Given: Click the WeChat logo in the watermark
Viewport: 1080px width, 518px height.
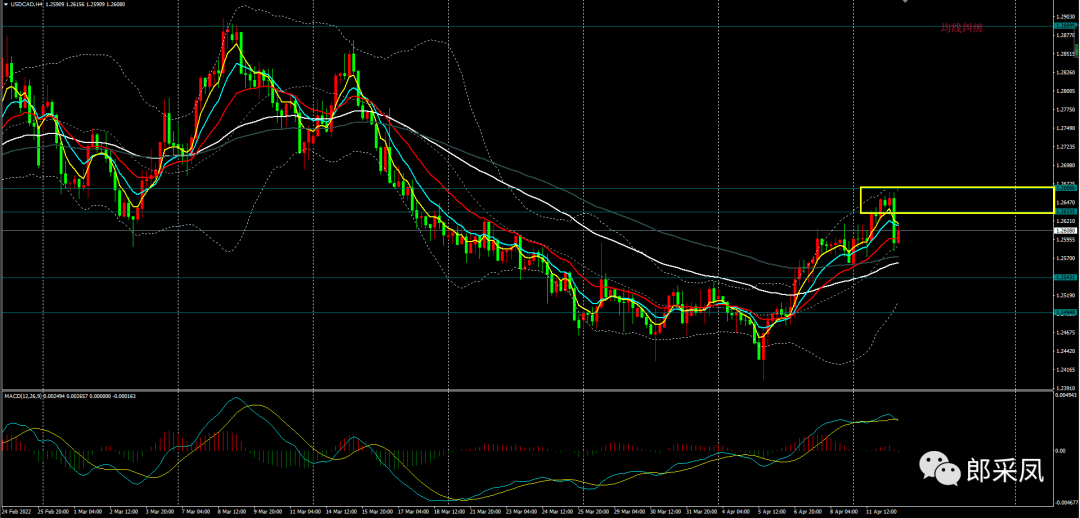Looking at the screenshot, I should coord(941,467).
